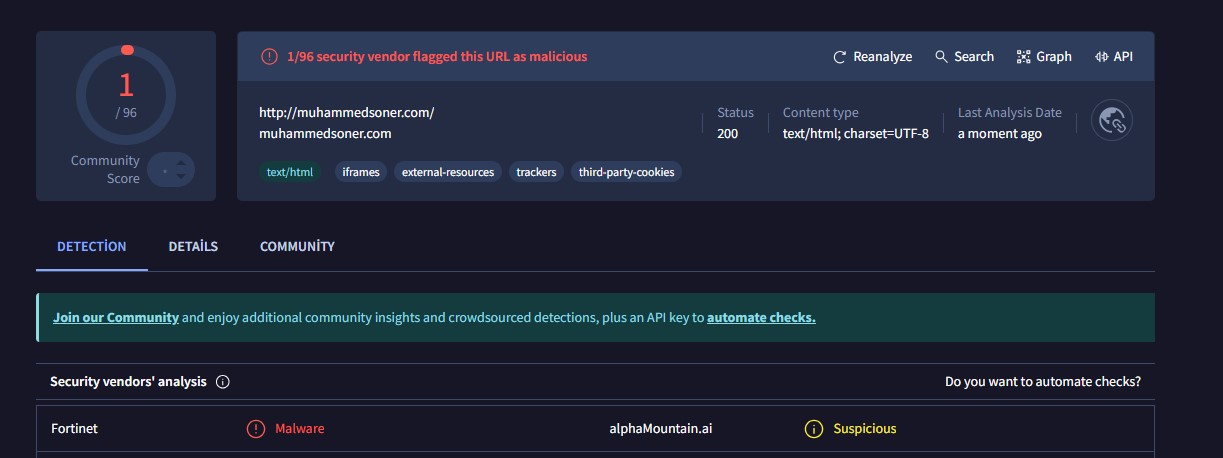Click the iframes tag
The image size is (1223, 458).
point(361,172)
